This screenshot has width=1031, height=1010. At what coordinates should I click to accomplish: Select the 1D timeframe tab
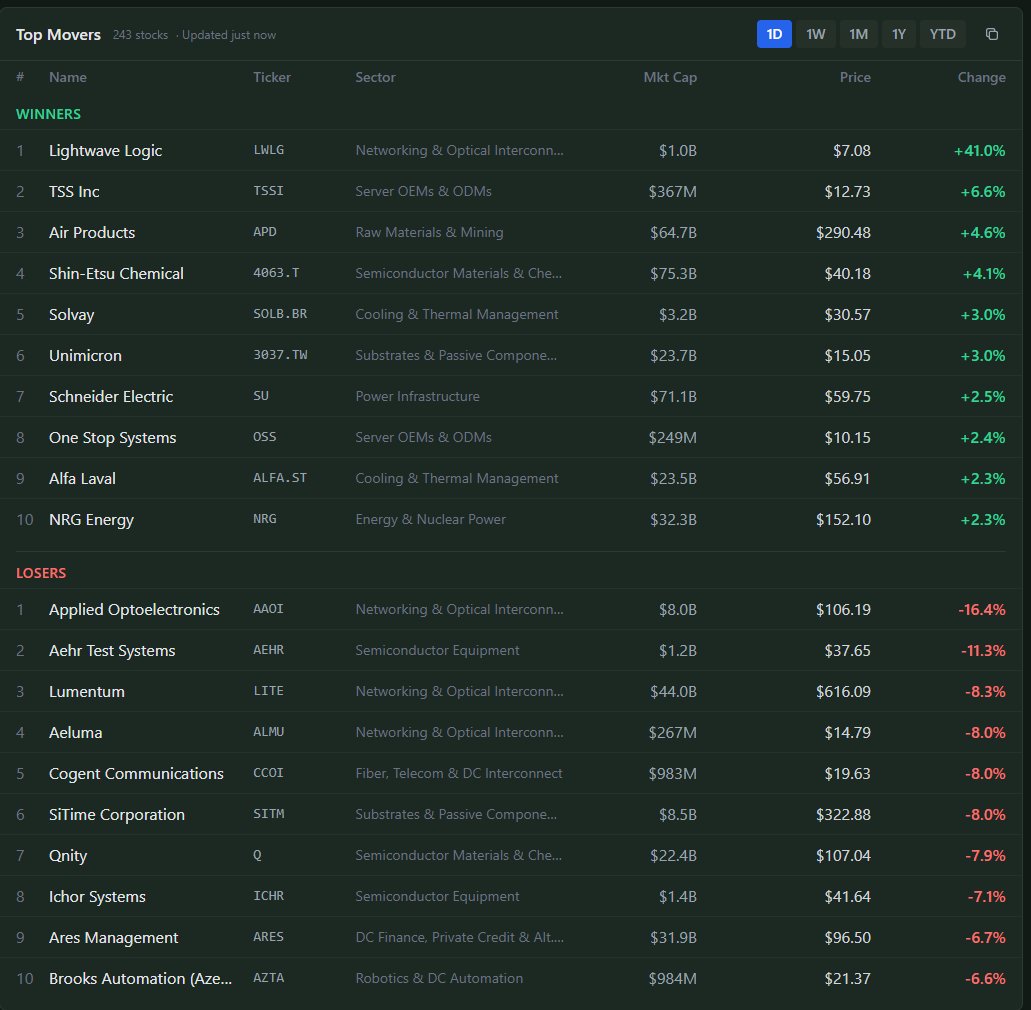click(x=774, y=34)
